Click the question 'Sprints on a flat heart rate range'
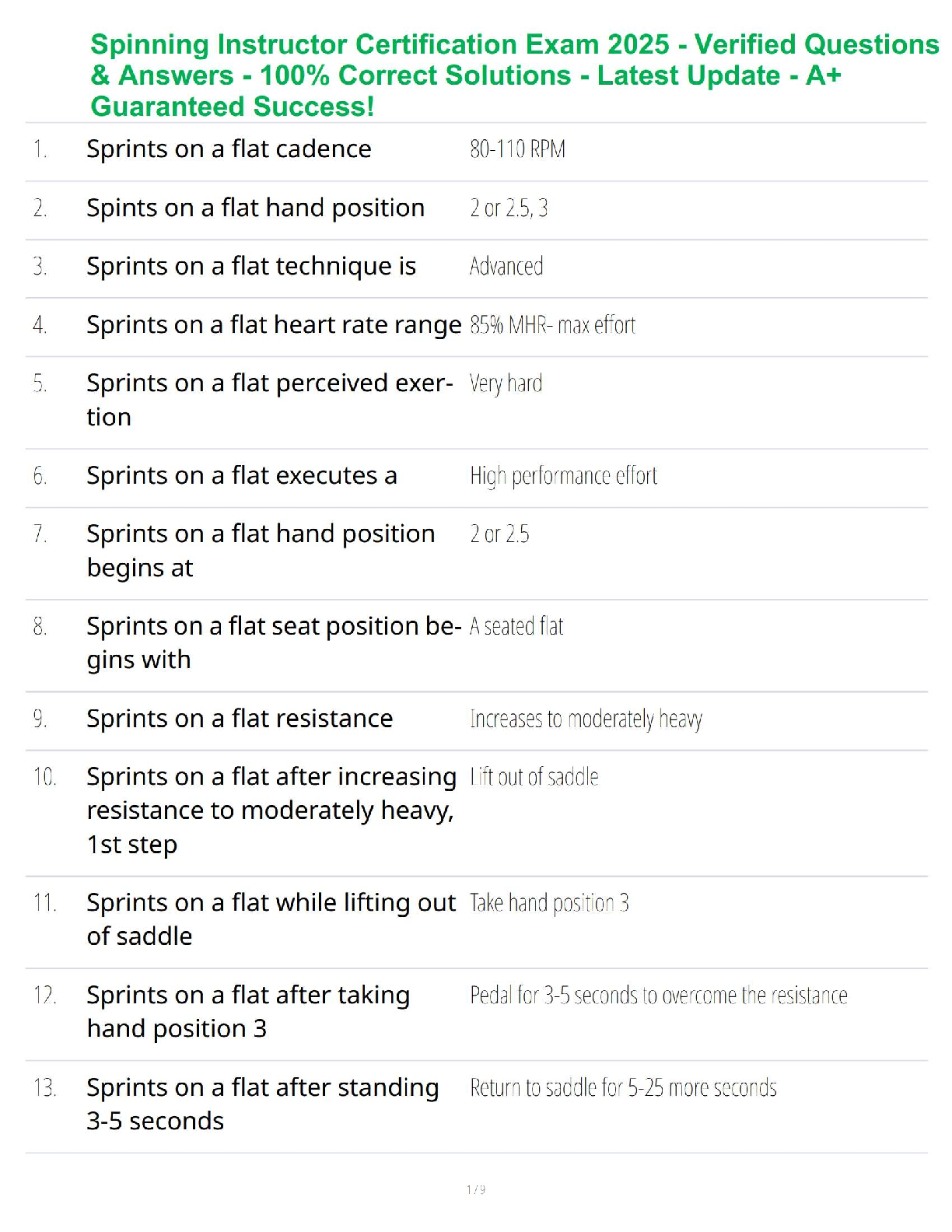The height and width of the screenshot is (1232, 952). click(x=274, y=324)
